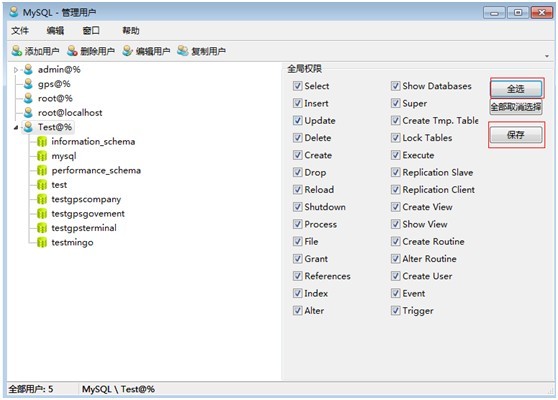This screenshot has height=400, width=558.
Task: Select the admin@% user icon
Action: (28, 69)
